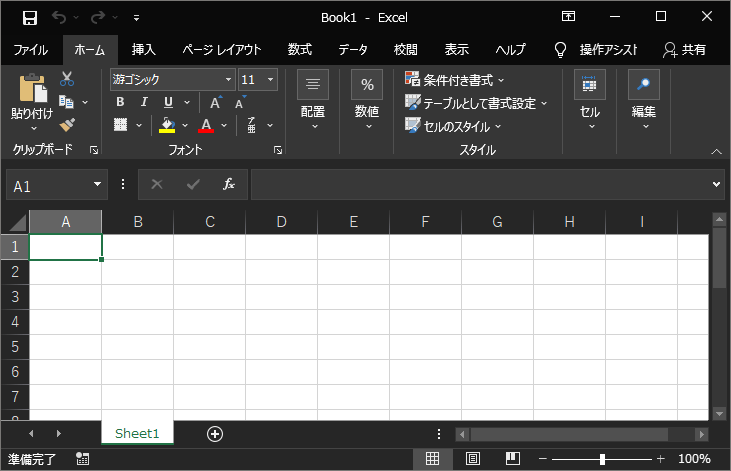731x471 pixels.
Task: Click the Increase Font Size icon
Action: 216,102
